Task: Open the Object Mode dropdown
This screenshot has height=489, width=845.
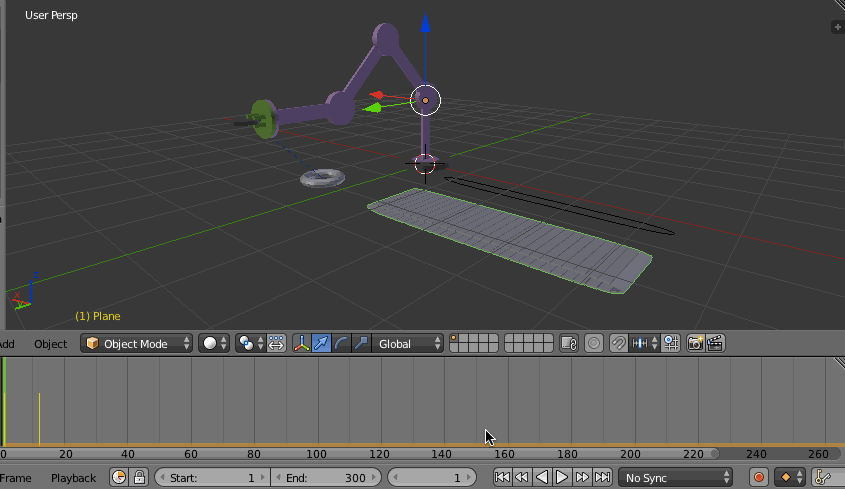Action: tap(136, 343)
